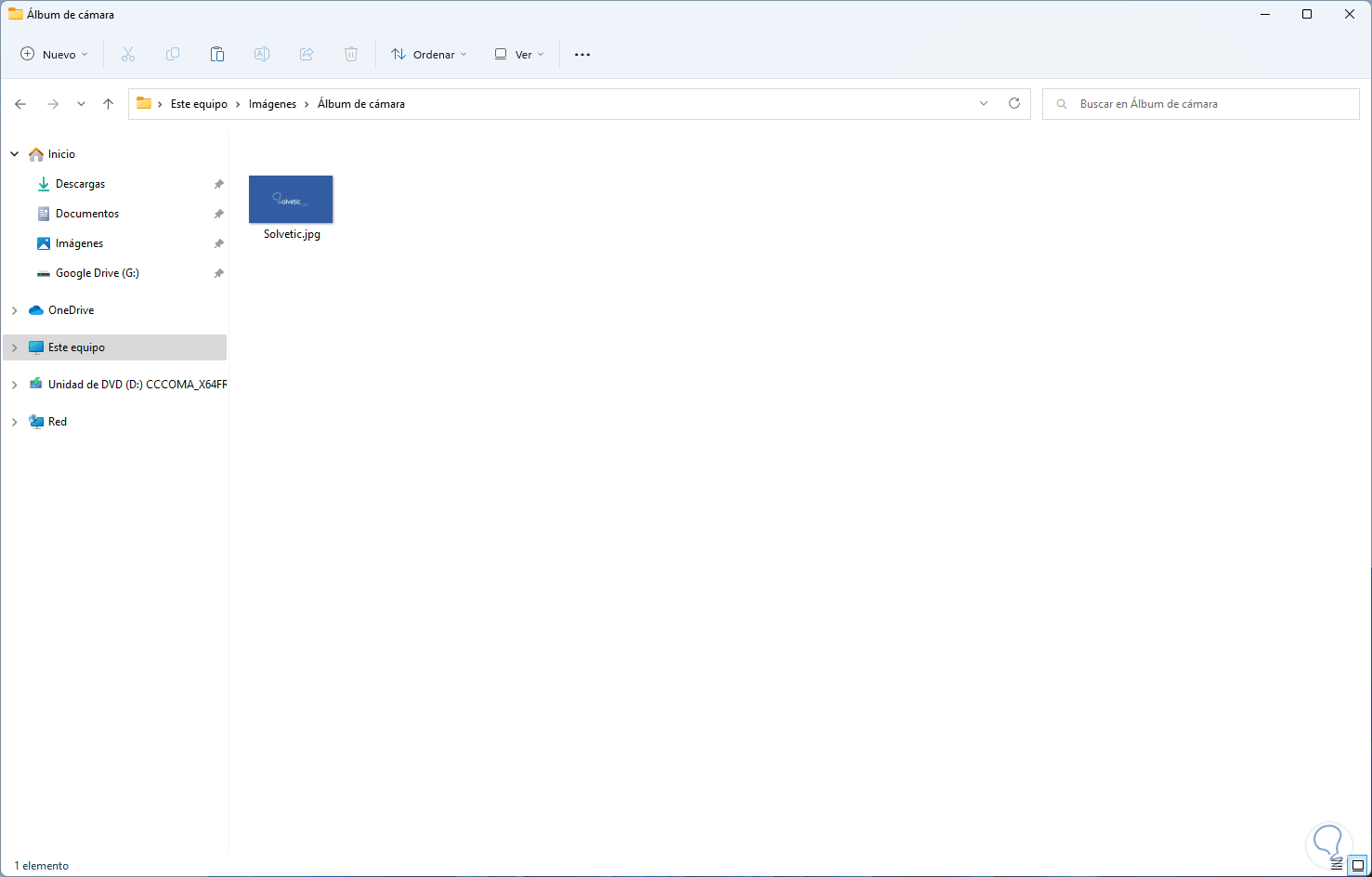Switch to details view icon in status bar

tap(1337, 865)
